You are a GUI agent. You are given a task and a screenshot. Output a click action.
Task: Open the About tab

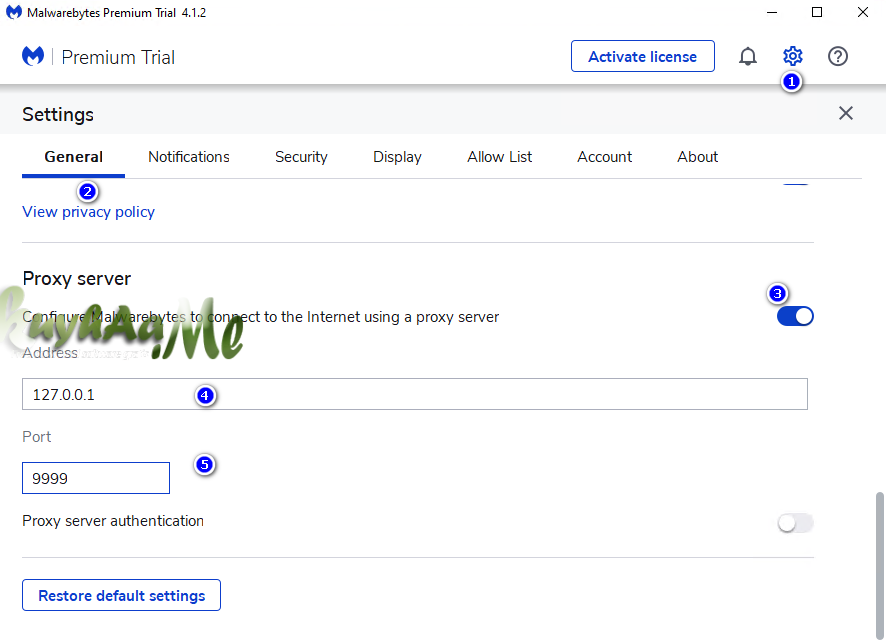[x=698, y=157]
